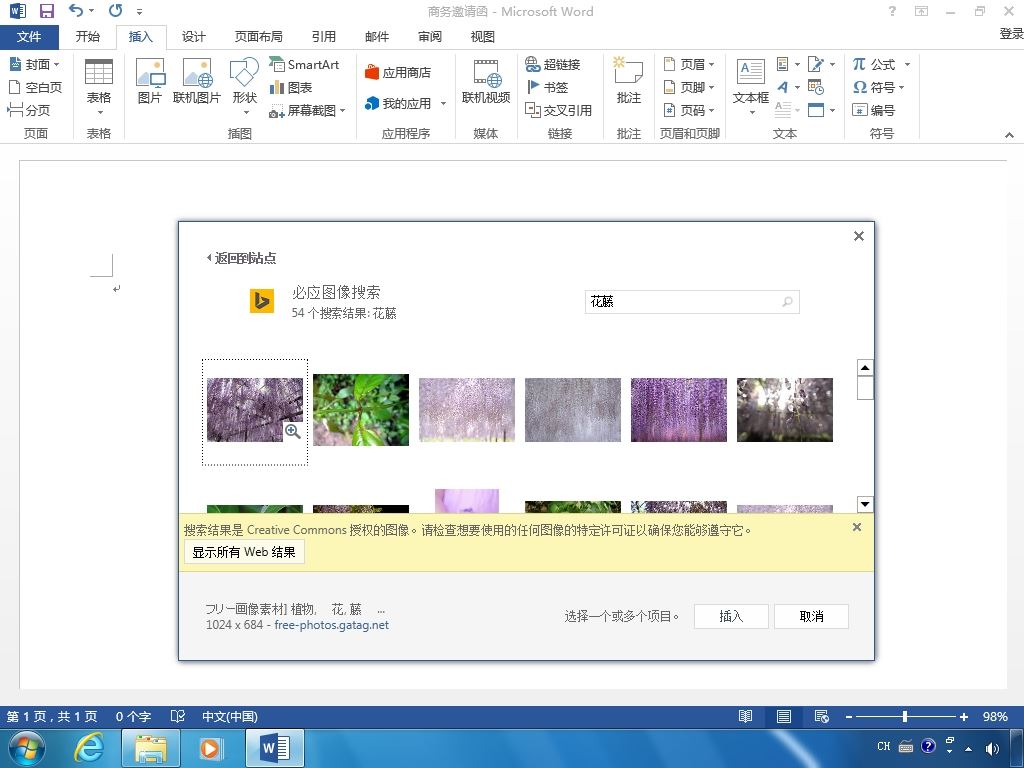
Task: Click 返回到站点 back link in dialog
Action: click(x=242, y=258)
